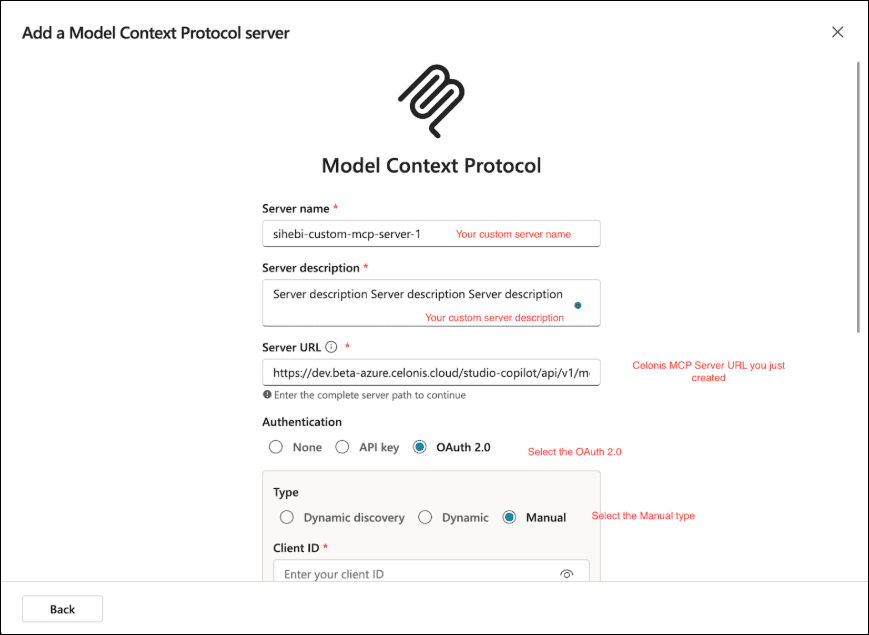869x635 pixels.
Task: Close the Add server dialog
Action: (837, 31)
